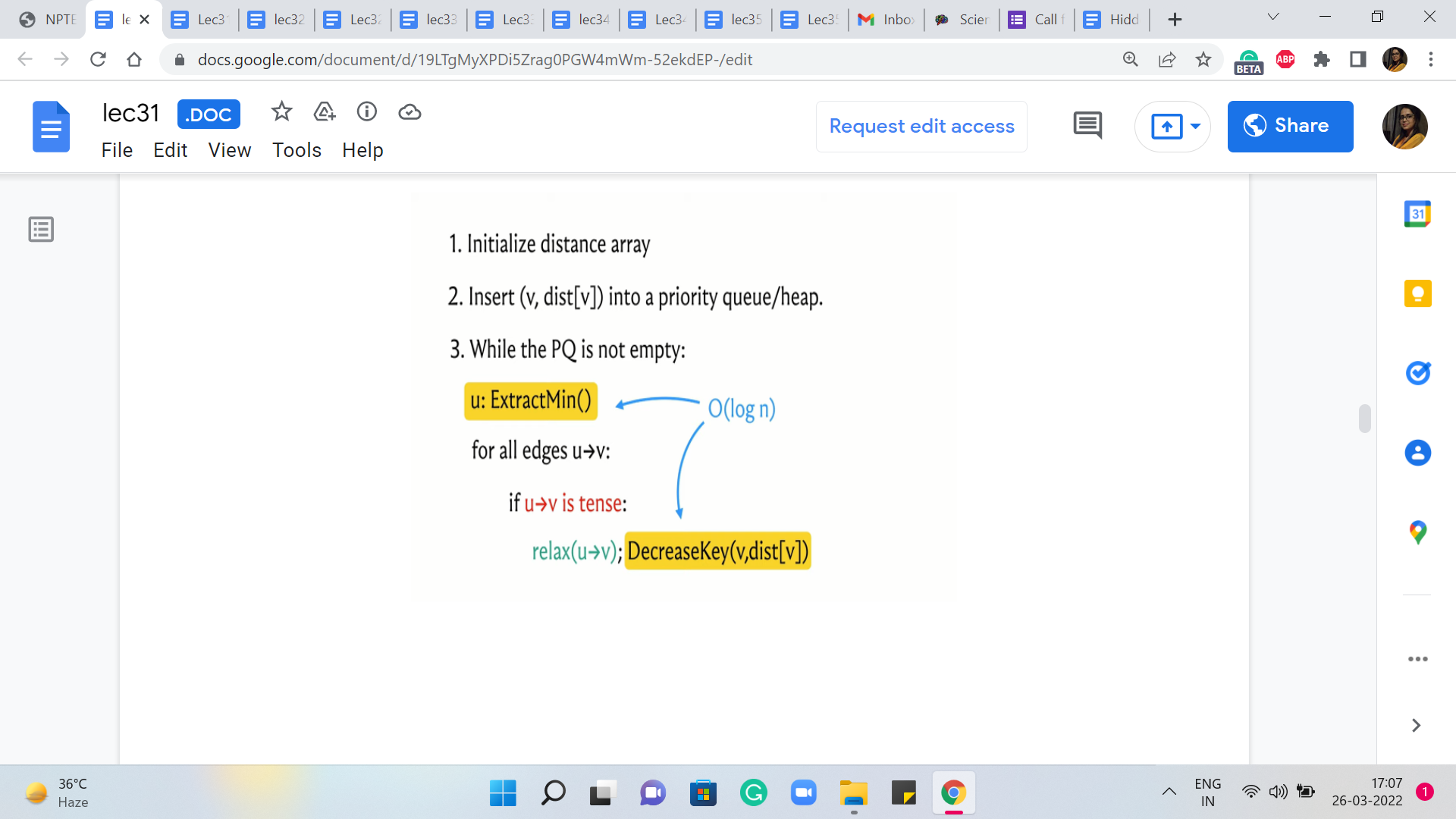Viewport: 1456px width, 819px height.
Task: Star the lec31 document
Action: coord(281,112)
